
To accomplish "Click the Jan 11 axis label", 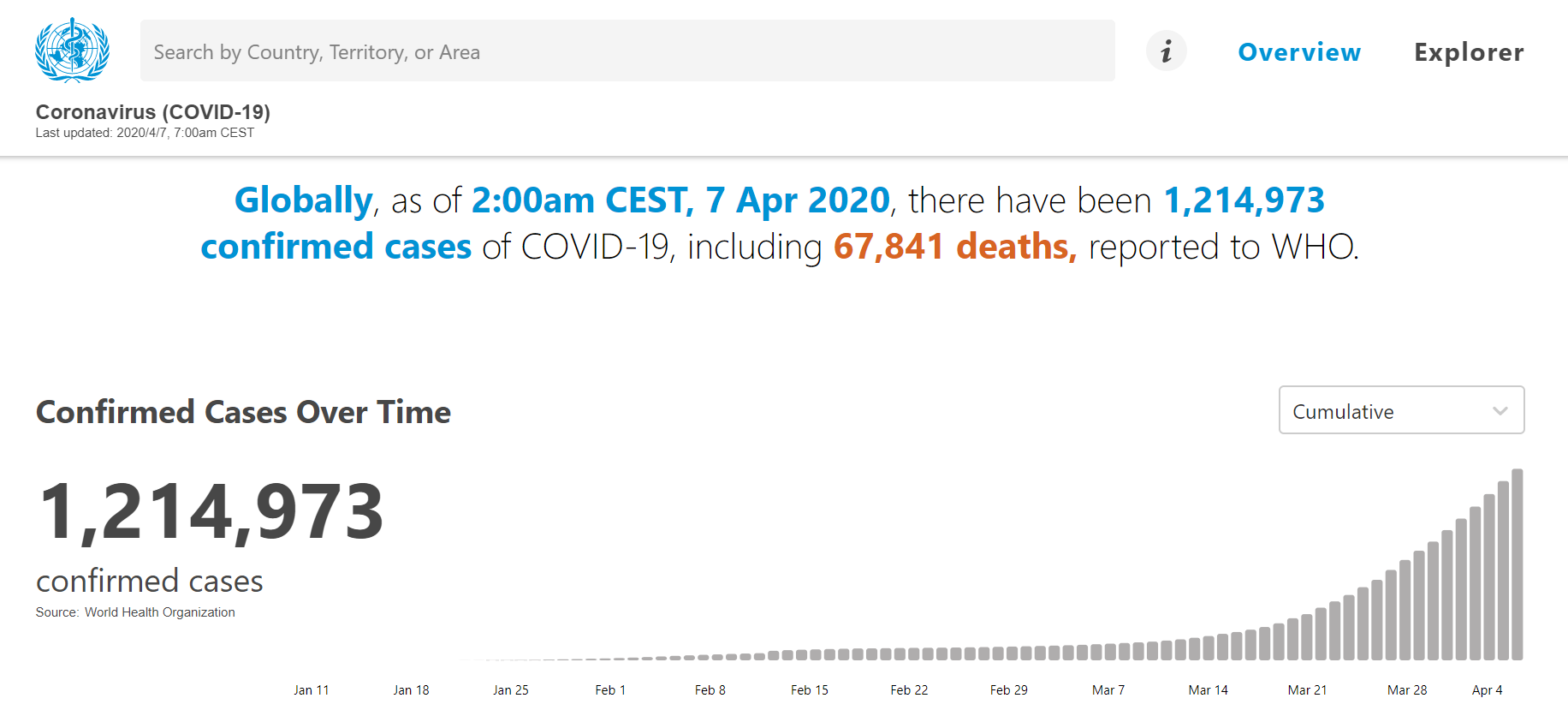I will [x=312, y=690].
